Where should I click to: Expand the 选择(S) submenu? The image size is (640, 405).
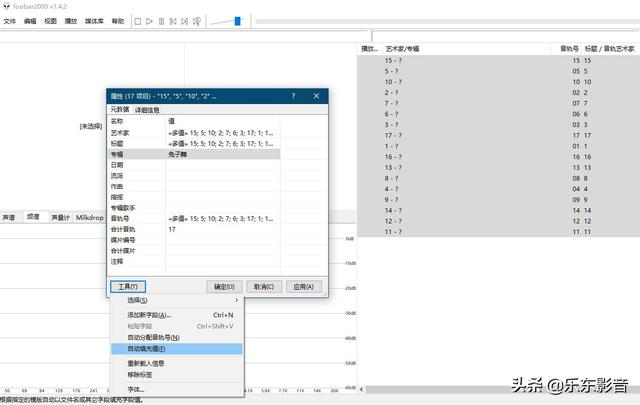(177, 300)
